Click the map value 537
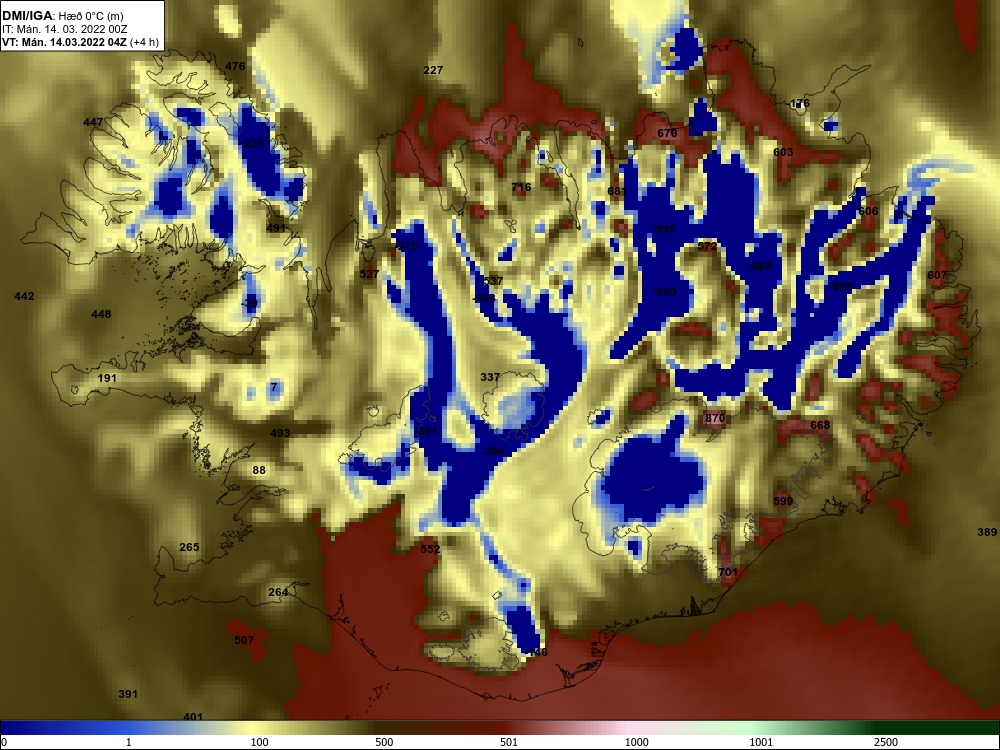 (494, 281)
